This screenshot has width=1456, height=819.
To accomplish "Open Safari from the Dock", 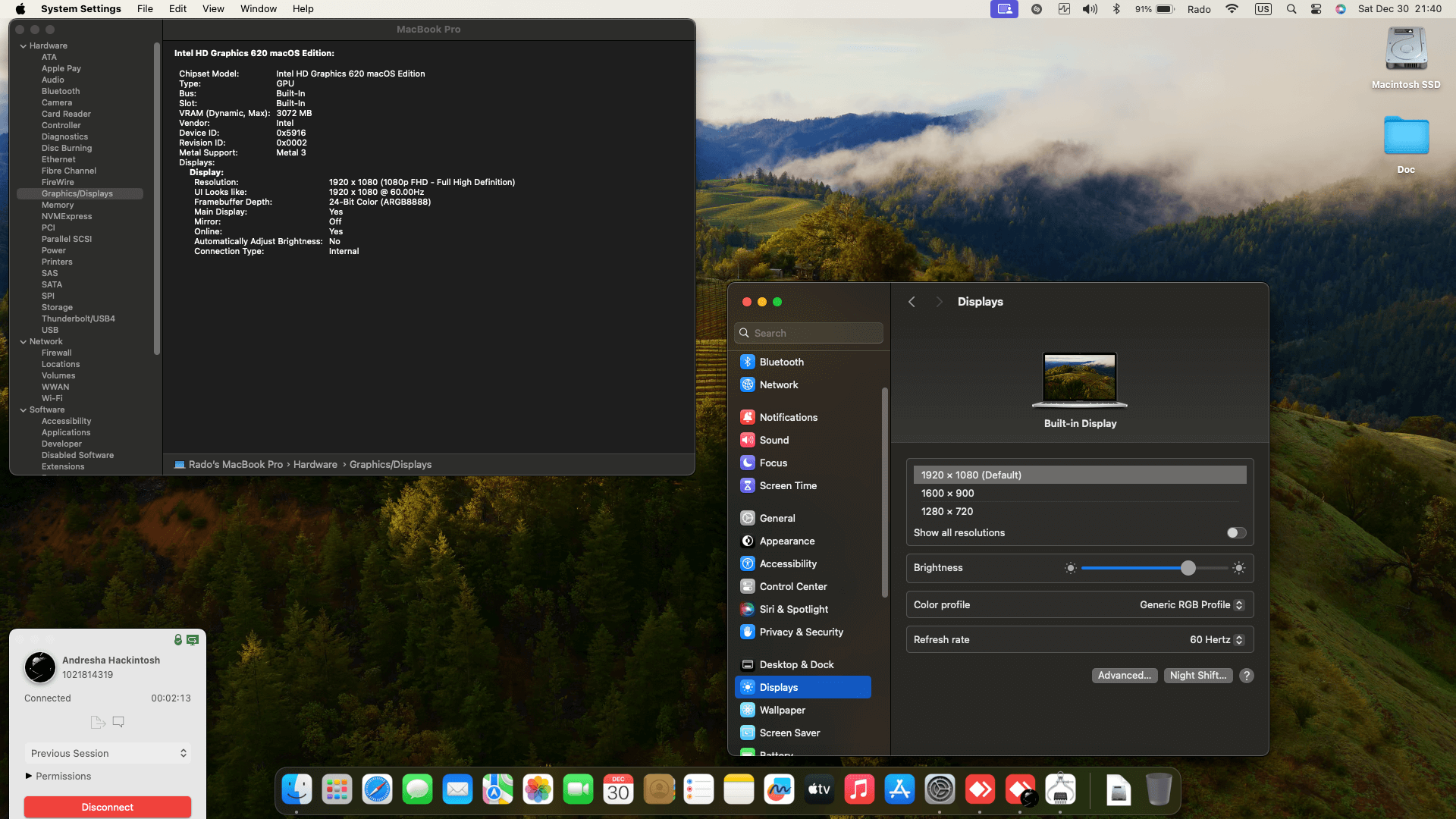I will tap(377, 789).
